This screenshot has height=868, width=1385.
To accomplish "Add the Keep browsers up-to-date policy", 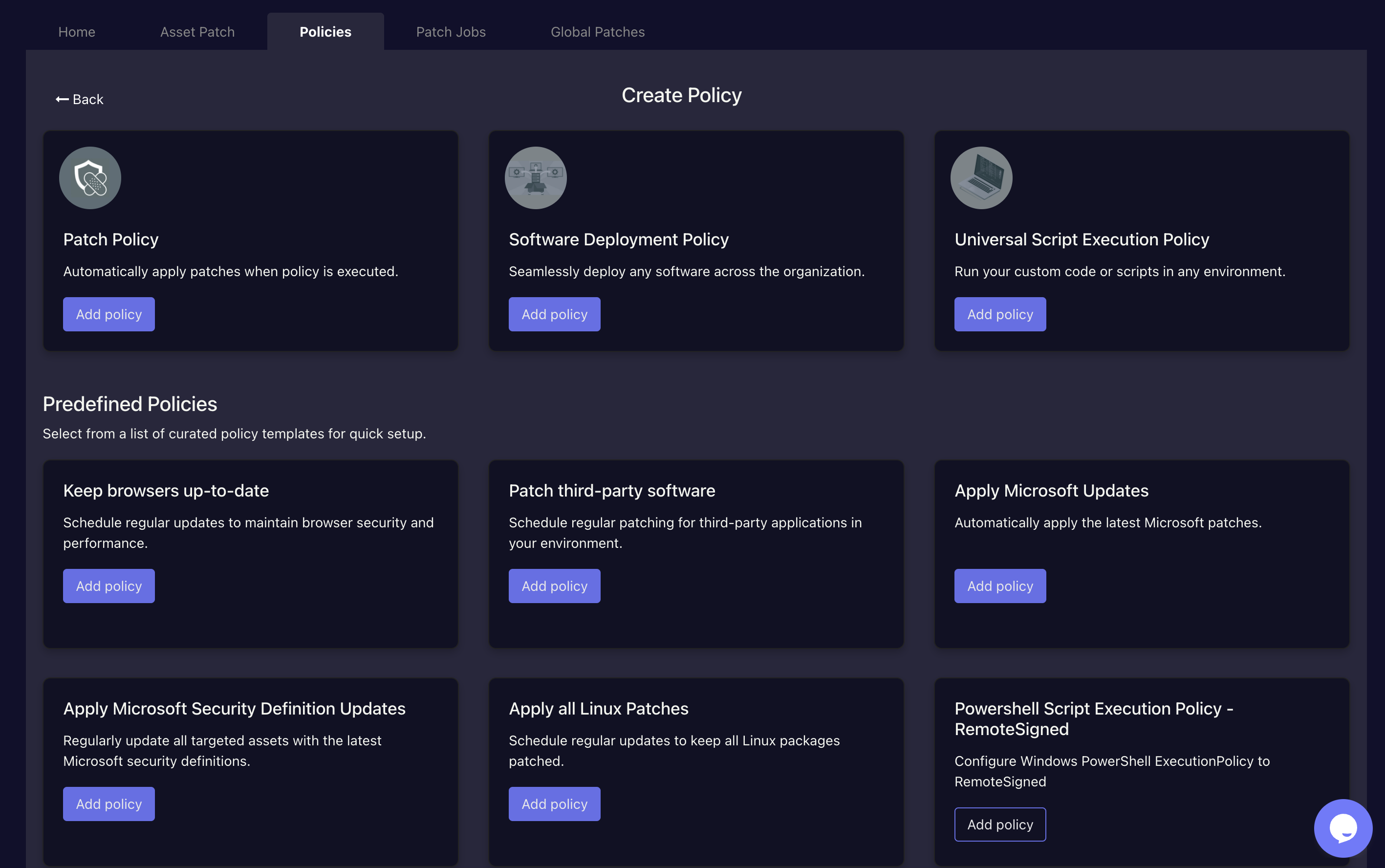I will tap(109, 586).
